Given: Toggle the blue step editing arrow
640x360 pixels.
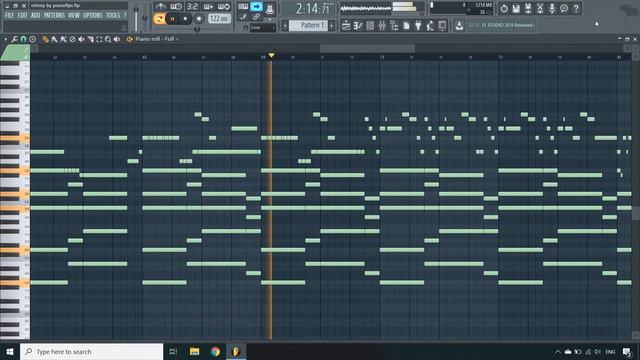Looking at the screenshot, I should (x=256, y=7).
